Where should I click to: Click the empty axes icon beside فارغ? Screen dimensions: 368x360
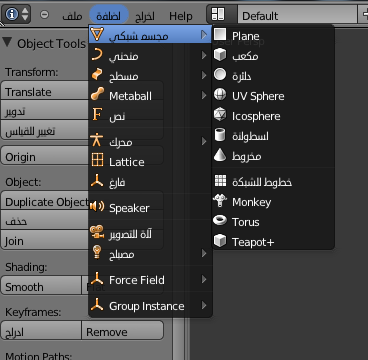coord(97,181)
